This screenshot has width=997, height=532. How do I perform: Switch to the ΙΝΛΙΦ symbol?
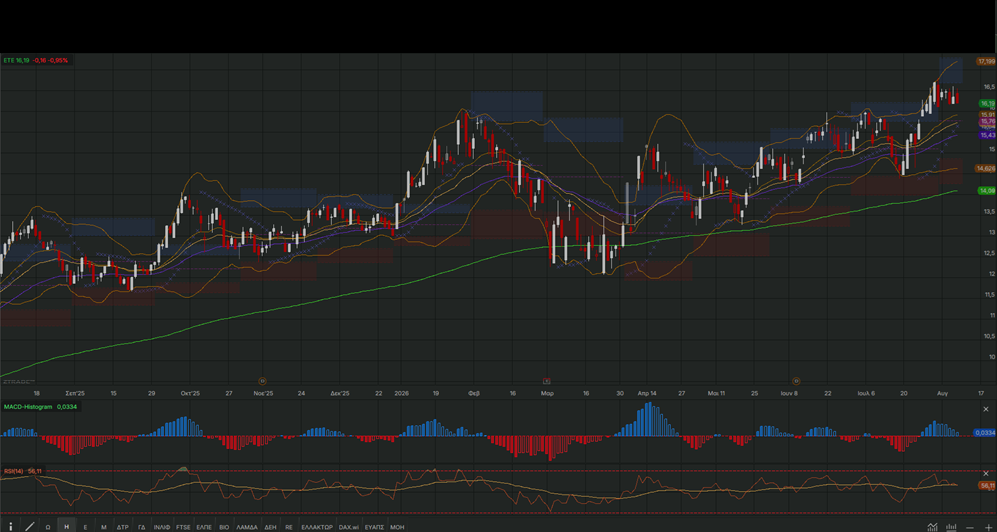point(162,527)
